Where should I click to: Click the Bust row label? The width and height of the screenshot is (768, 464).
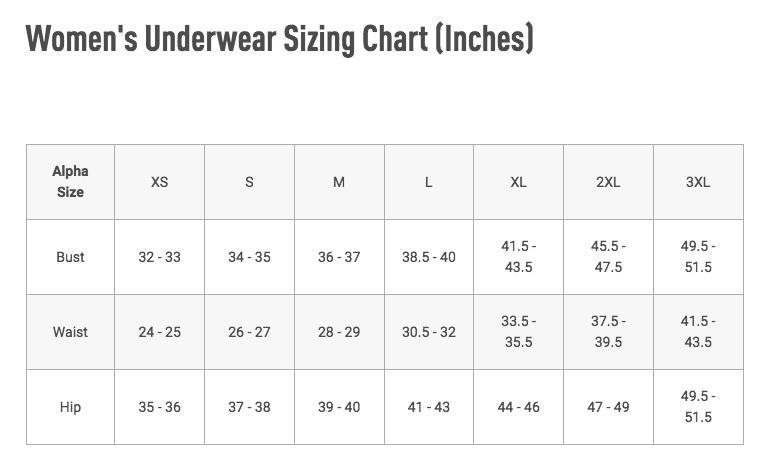[70, 257]
